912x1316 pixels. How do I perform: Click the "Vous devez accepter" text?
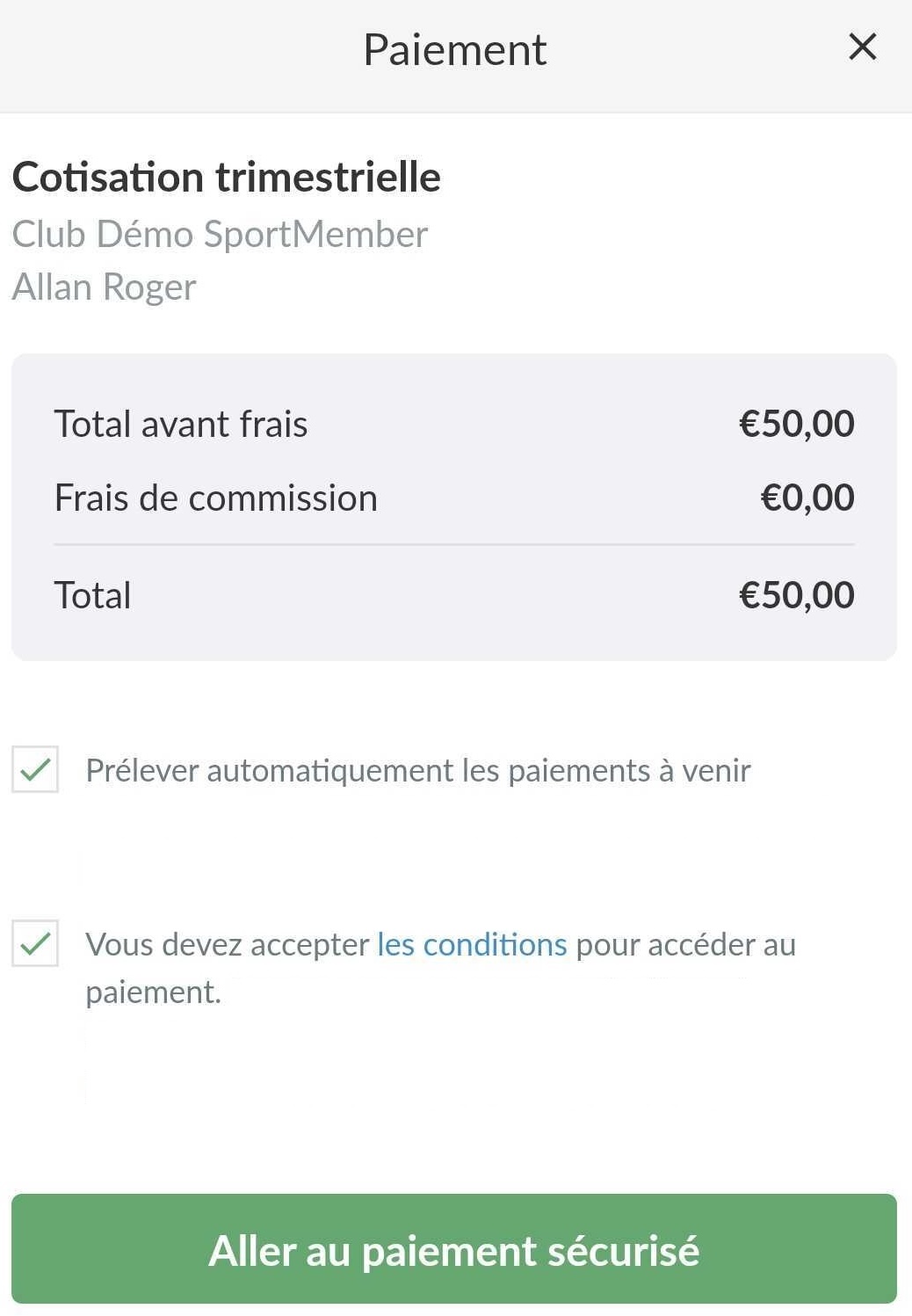click(x=227, y=944)
